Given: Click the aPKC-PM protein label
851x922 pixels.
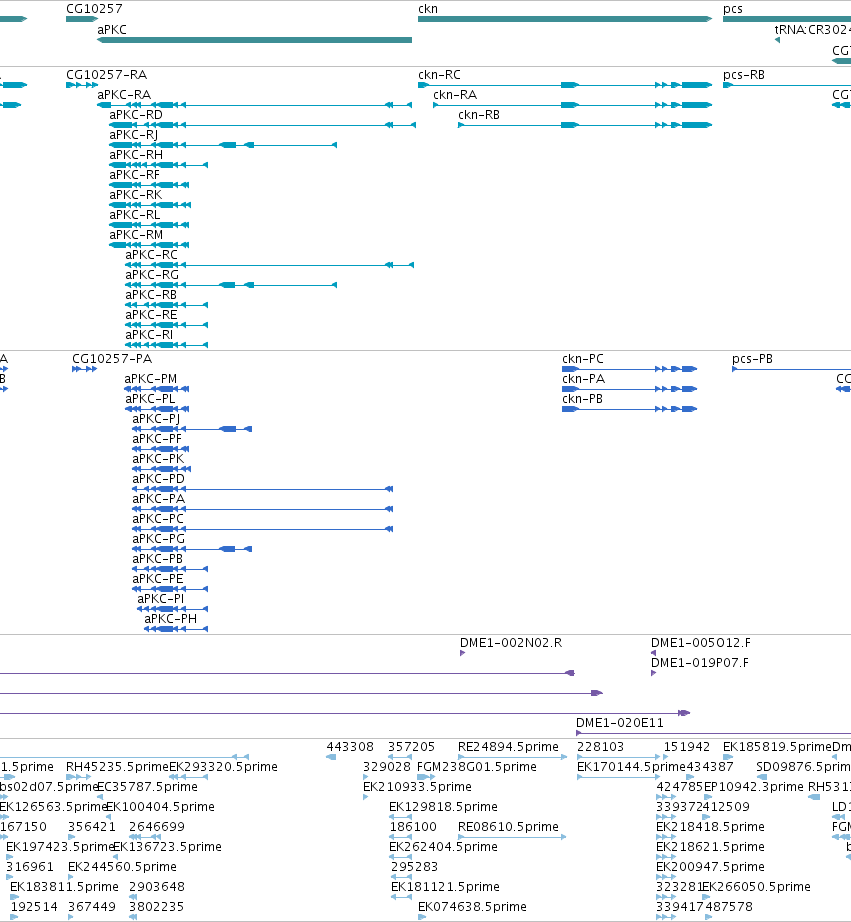Looking at the screenshot, I should tap(151, 379).
